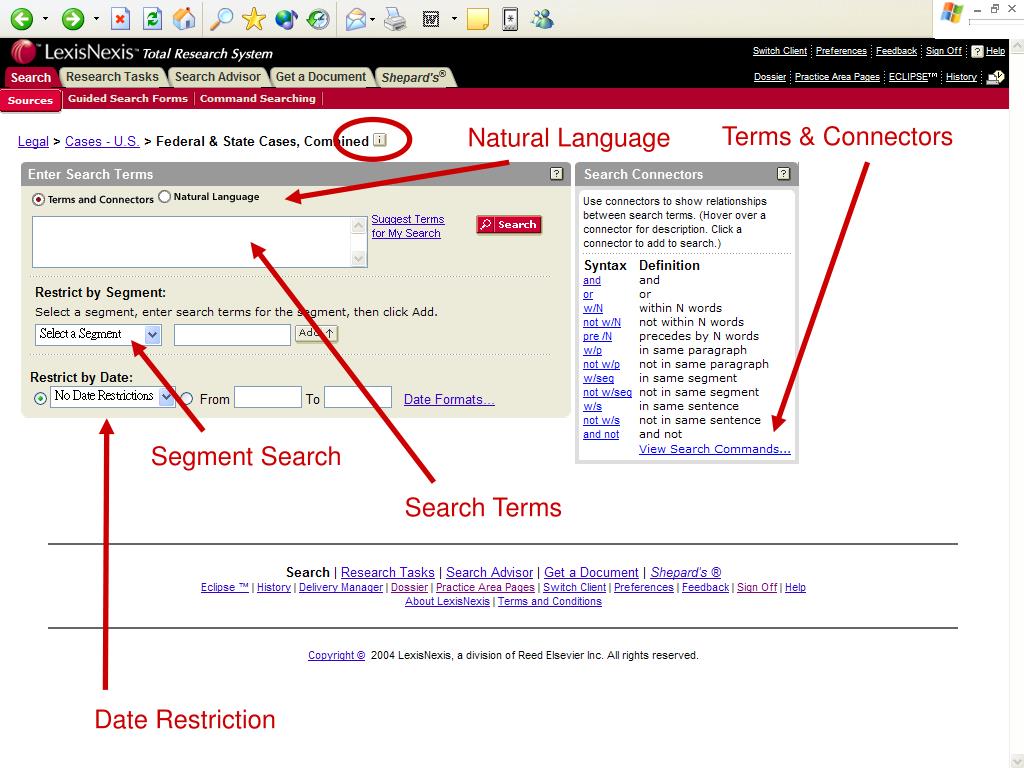Viewport: 1024px width, 768px height.
Task: Expand the No Date Restrictions dropdown
Action: 167,396
